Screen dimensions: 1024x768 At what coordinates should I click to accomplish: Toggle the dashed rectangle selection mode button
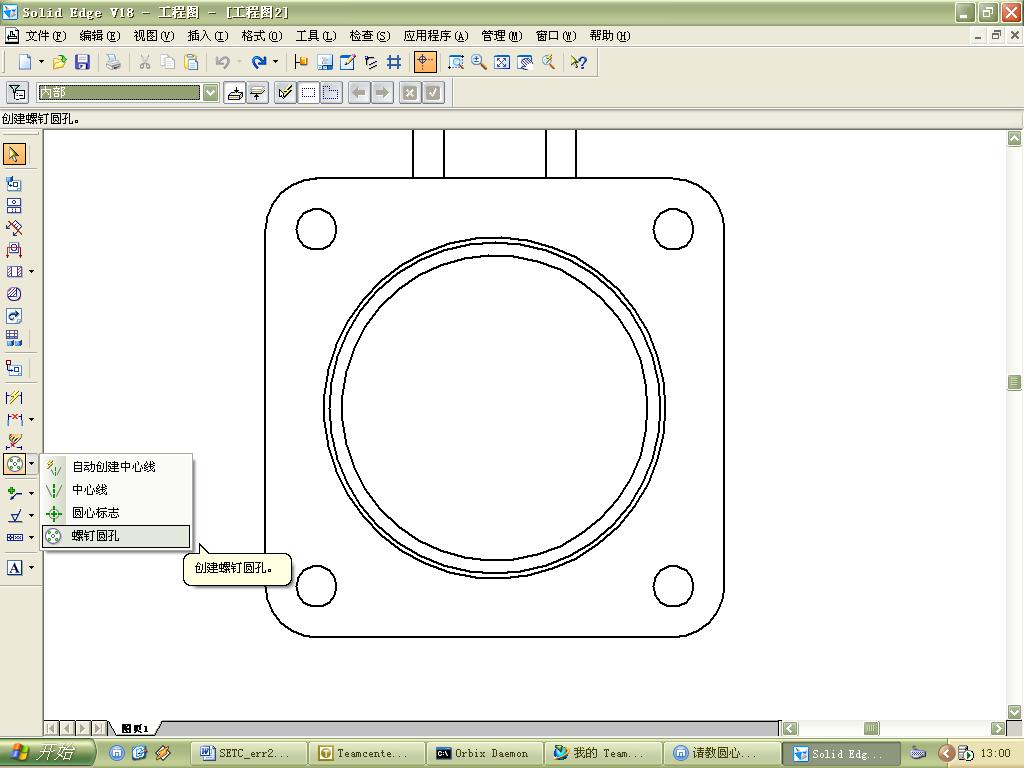(x=308, y=93)
